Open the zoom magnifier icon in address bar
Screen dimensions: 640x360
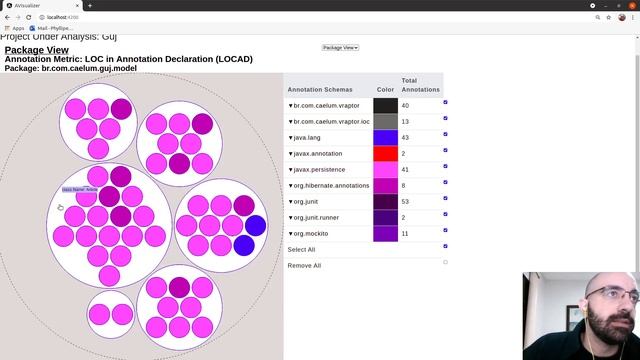(598, 17)
